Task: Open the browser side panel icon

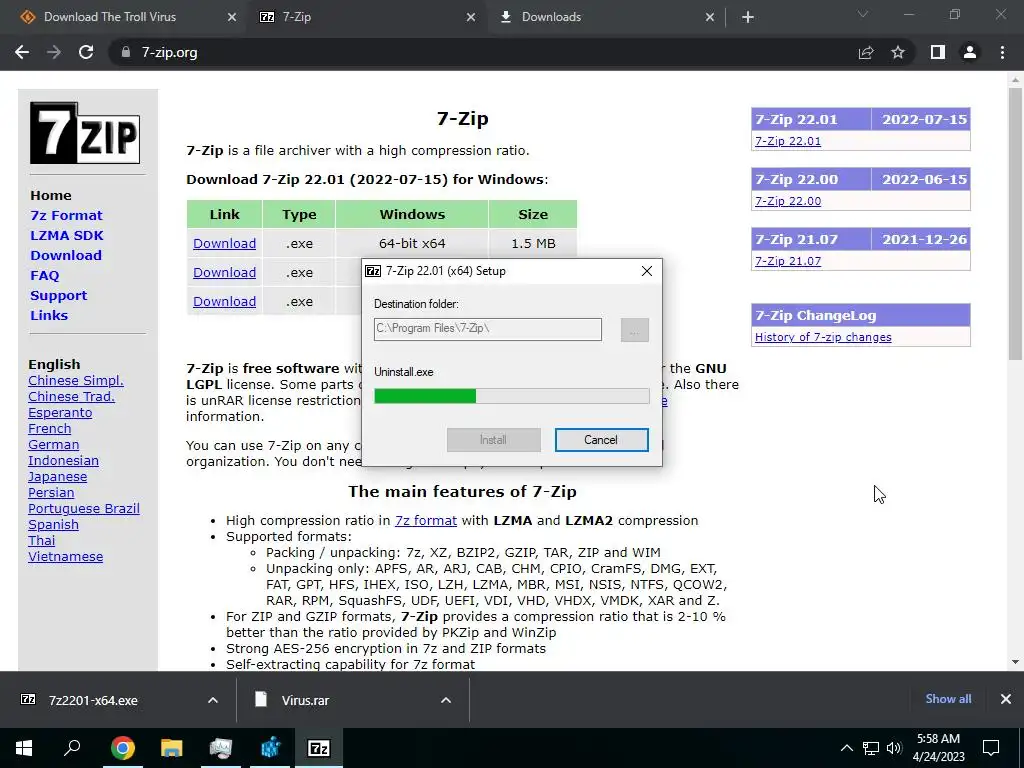Action: pyautogui.click(x=938, y=52)
